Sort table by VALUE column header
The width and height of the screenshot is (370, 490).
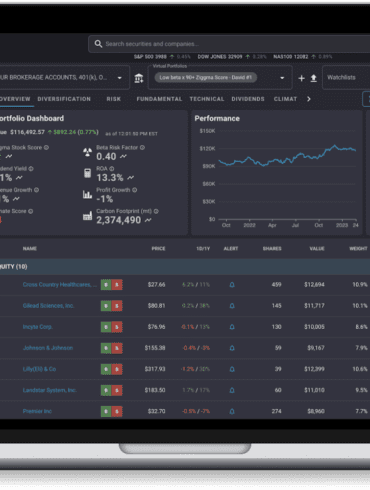click(317, 249)
